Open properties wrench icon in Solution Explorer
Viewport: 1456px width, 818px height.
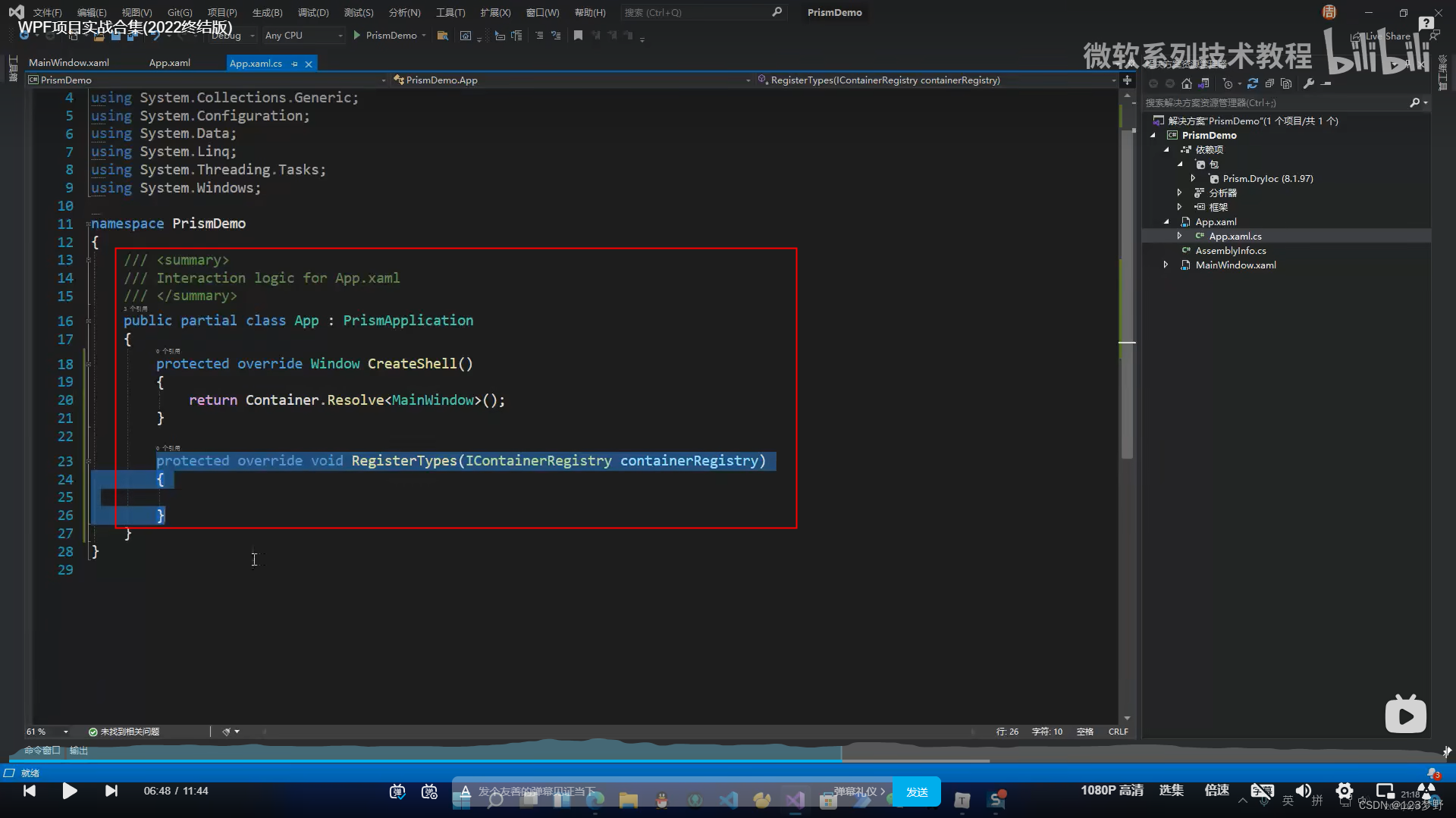tap(1309, 83)
